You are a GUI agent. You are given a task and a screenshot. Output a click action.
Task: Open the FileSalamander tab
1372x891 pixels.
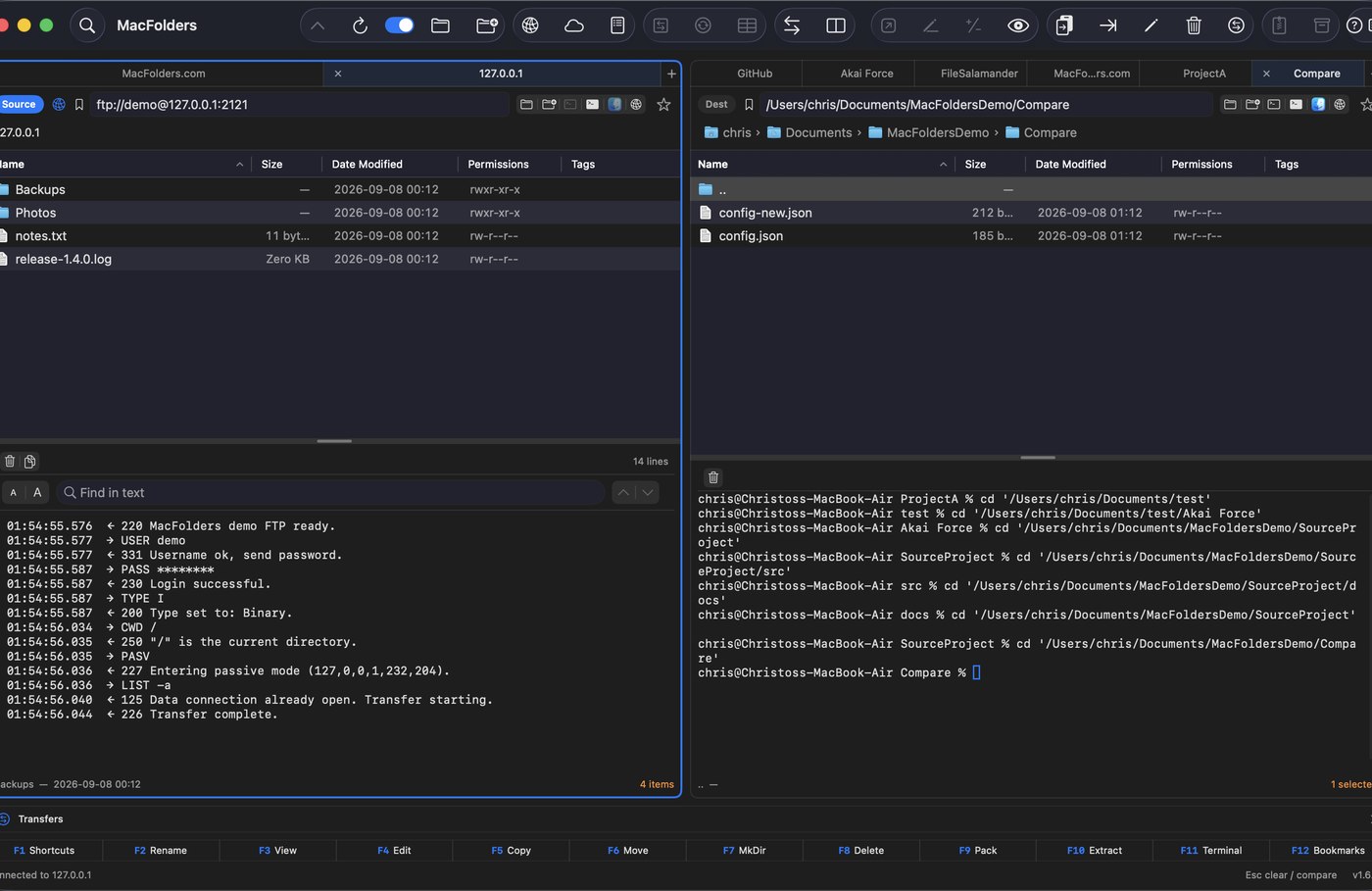(x=979, y=74)
